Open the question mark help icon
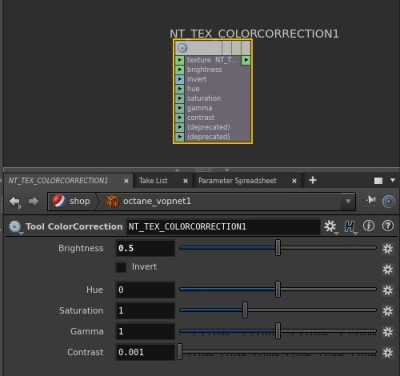The width and height of the screenshot is (400, 376). pos(388,226)
